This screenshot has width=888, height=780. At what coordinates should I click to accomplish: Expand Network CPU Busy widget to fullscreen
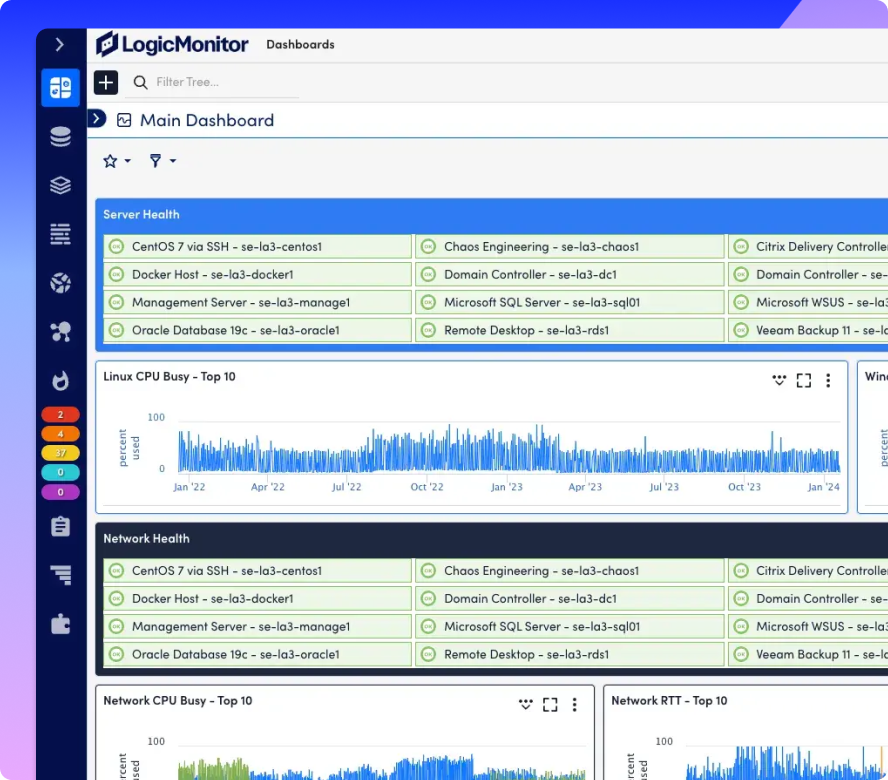[550, 704]
